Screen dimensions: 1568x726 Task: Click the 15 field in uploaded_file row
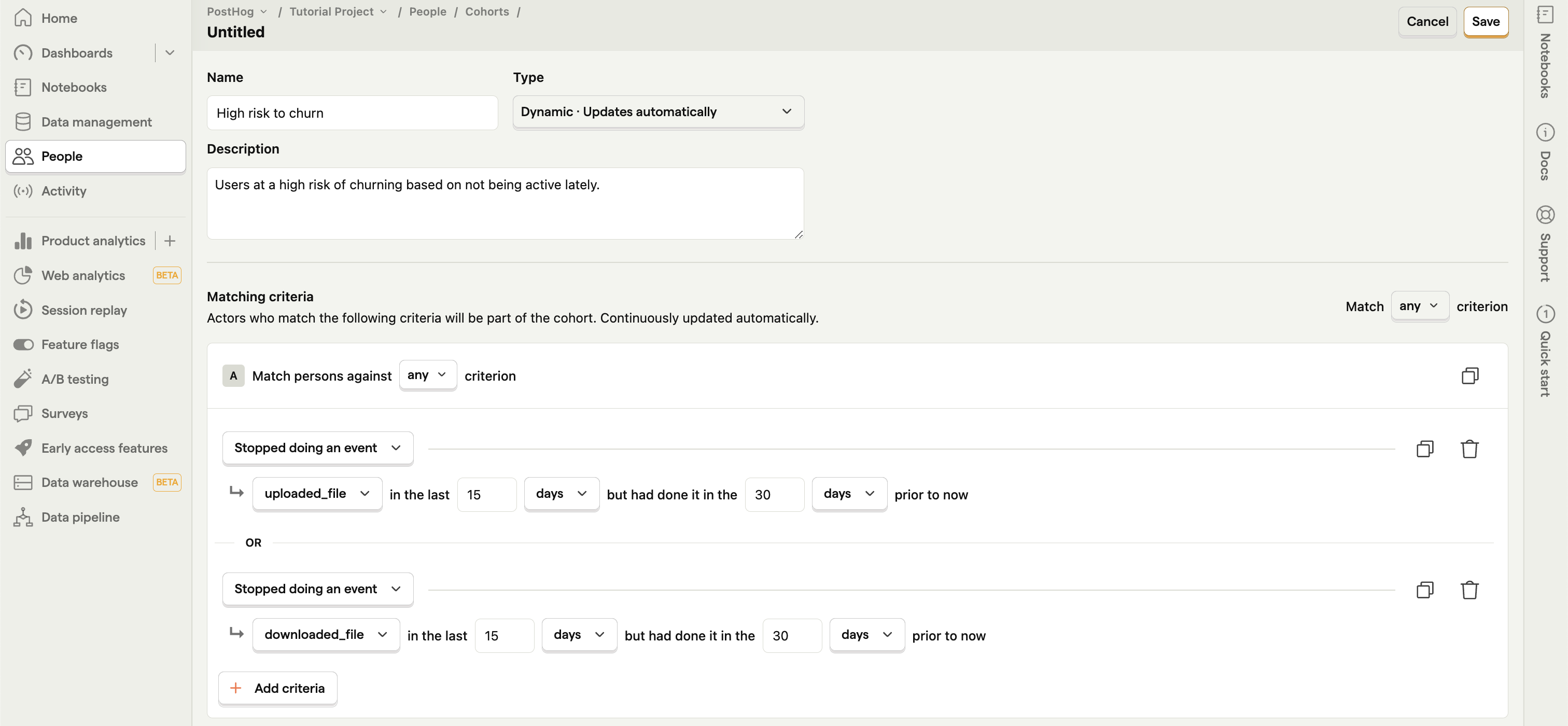click(x=487, y=495)
